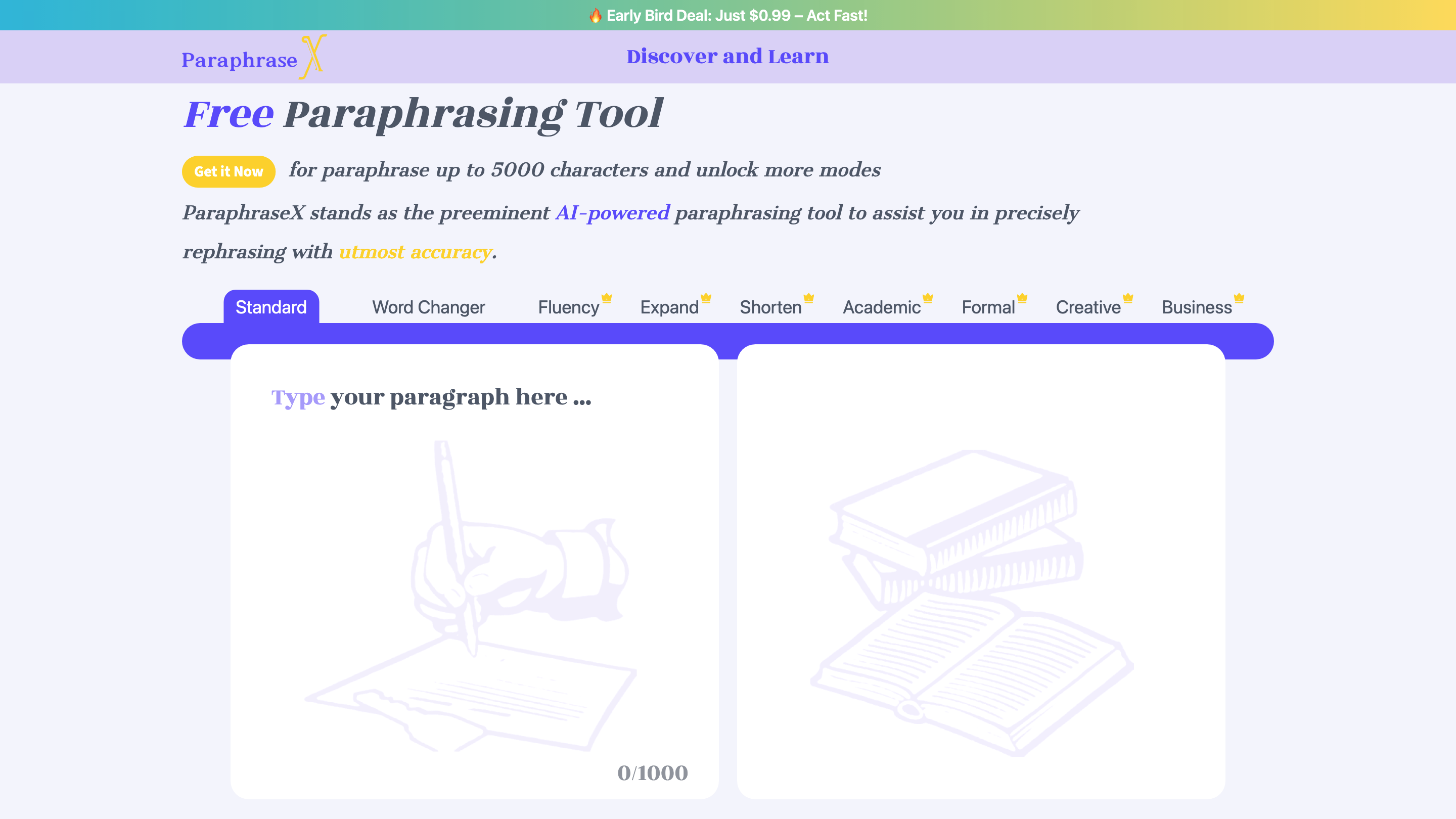
Task: Switch to Word Changer mode
Action: (x=428, y=307)
